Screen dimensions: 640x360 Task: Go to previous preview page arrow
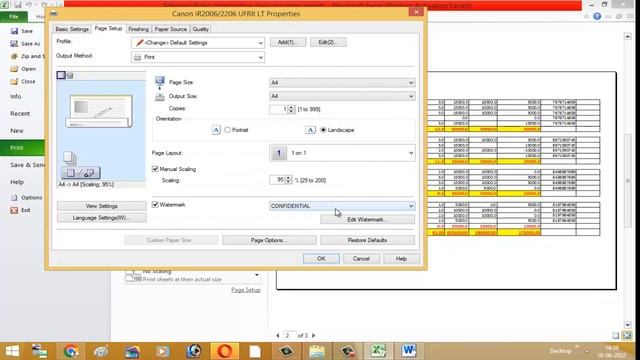278,336
